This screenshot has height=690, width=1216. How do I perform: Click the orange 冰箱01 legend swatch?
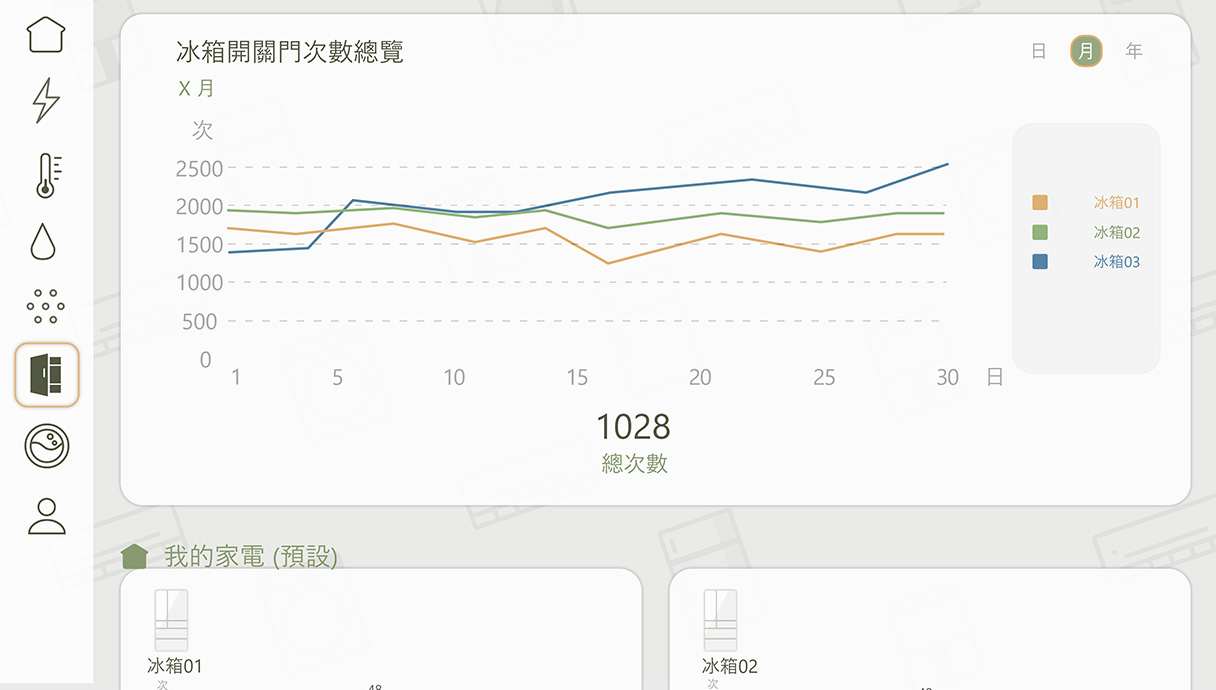pyautogui.click(x=1040, y=203)
